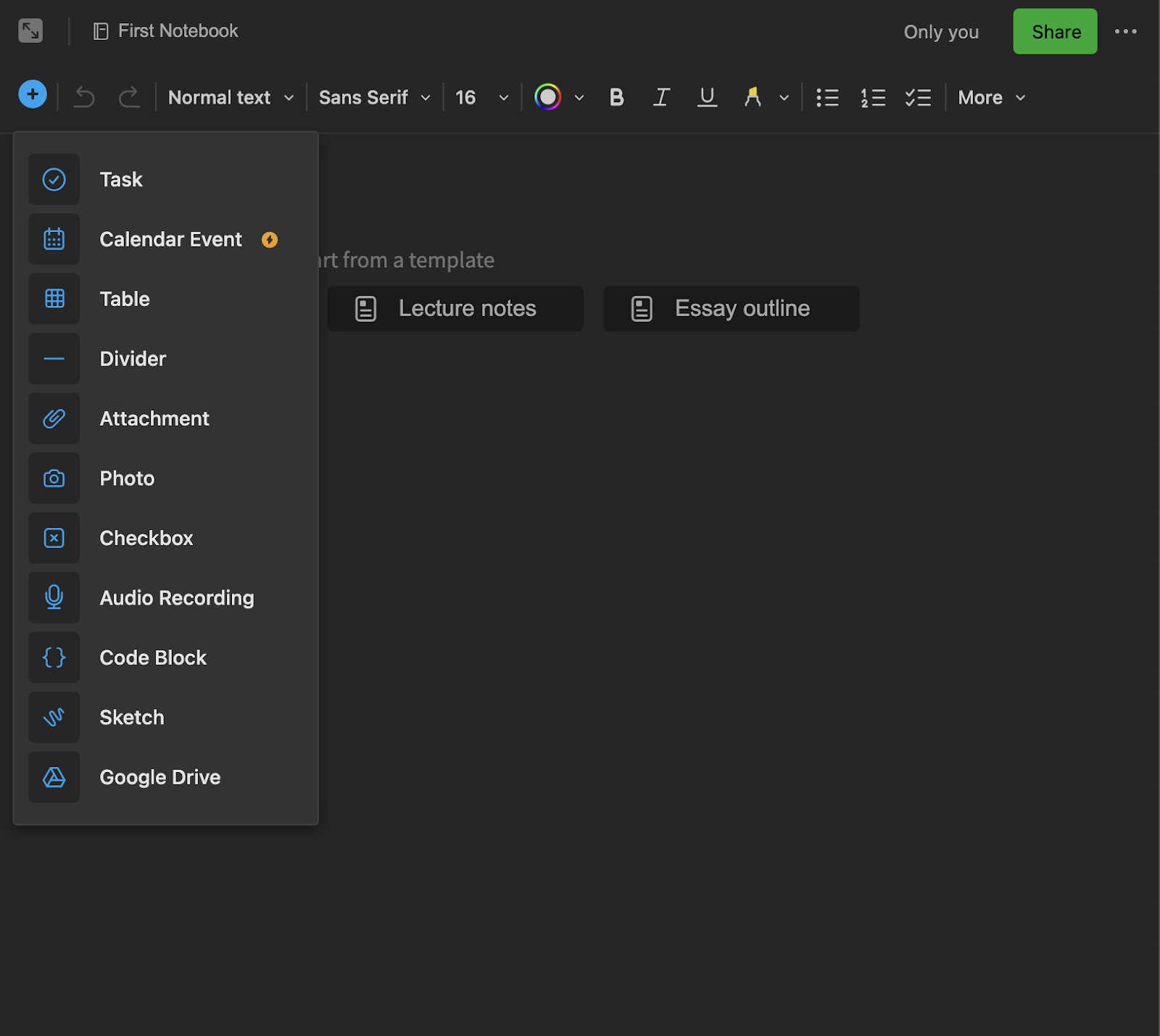The image size is (1160, 1036).
Task: Expand the font color dropdown arrow
Action: point(579,98)
